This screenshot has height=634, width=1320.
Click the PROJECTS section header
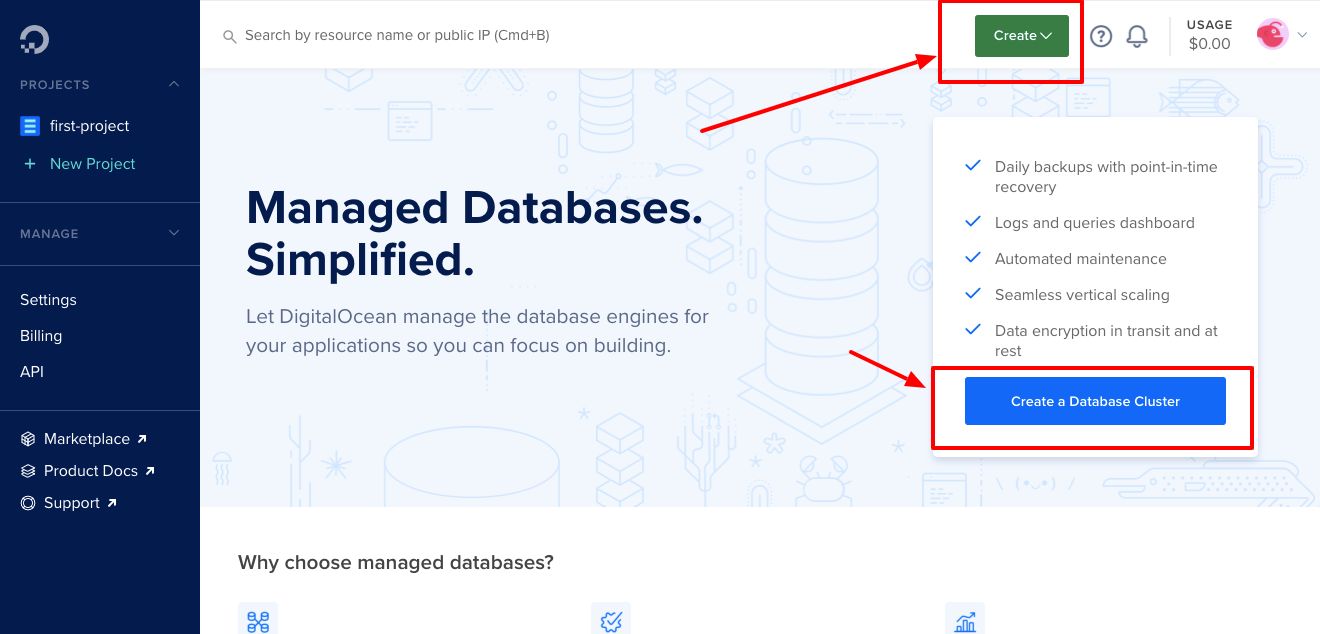click(55, 85)
